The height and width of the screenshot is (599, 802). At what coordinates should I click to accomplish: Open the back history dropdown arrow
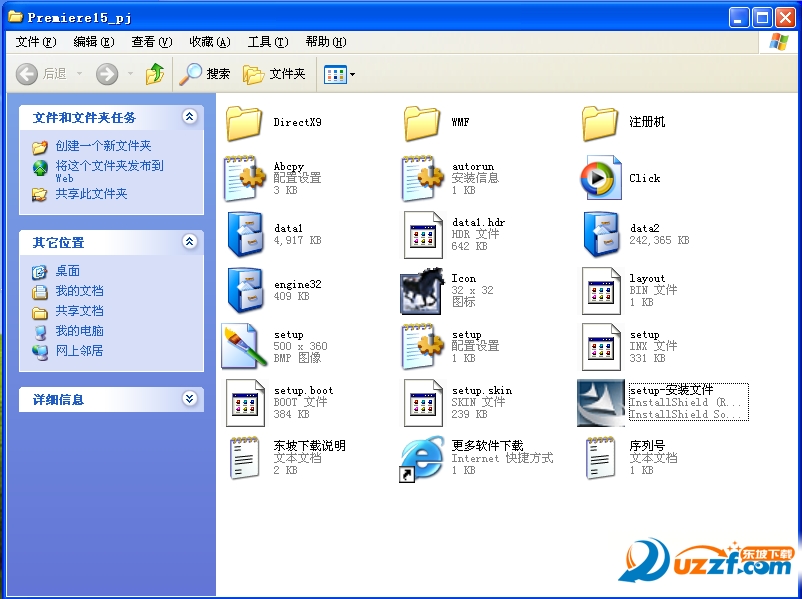click(x=79, y=74)
